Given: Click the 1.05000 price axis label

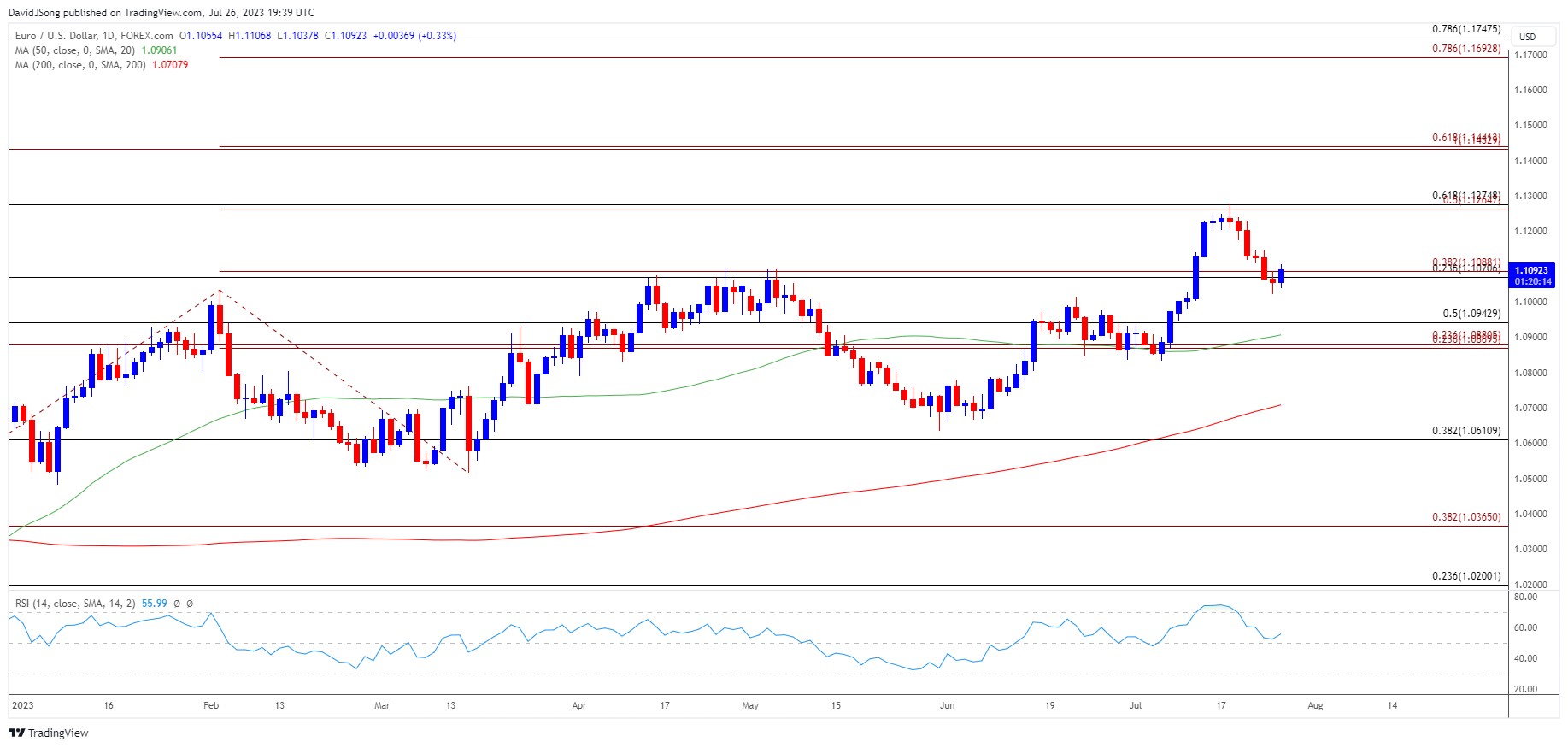Looking at the screenshot, I should pos(1530,479).
